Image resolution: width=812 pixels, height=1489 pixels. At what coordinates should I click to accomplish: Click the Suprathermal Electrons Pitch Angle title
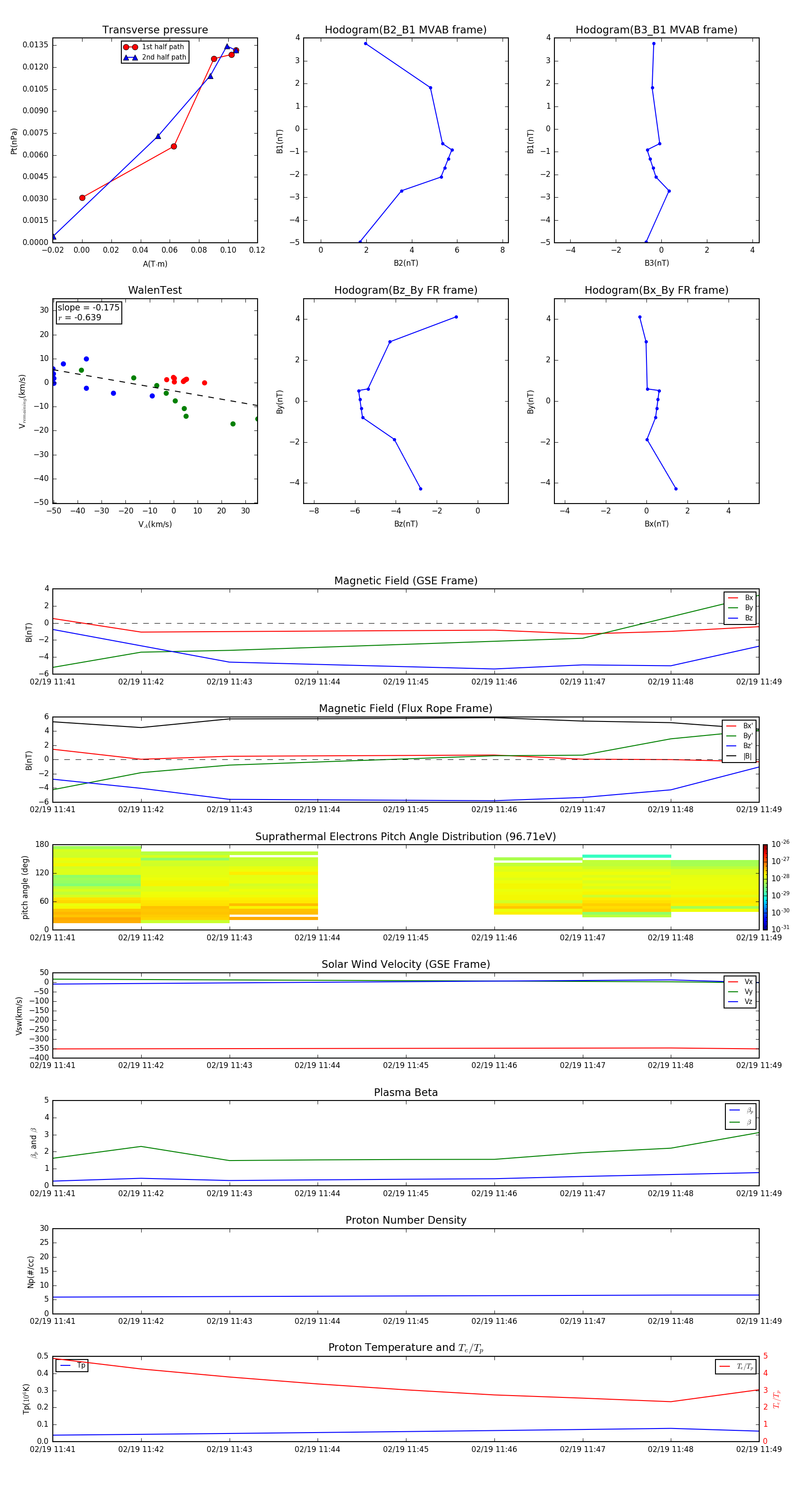(x=406, y=837)
